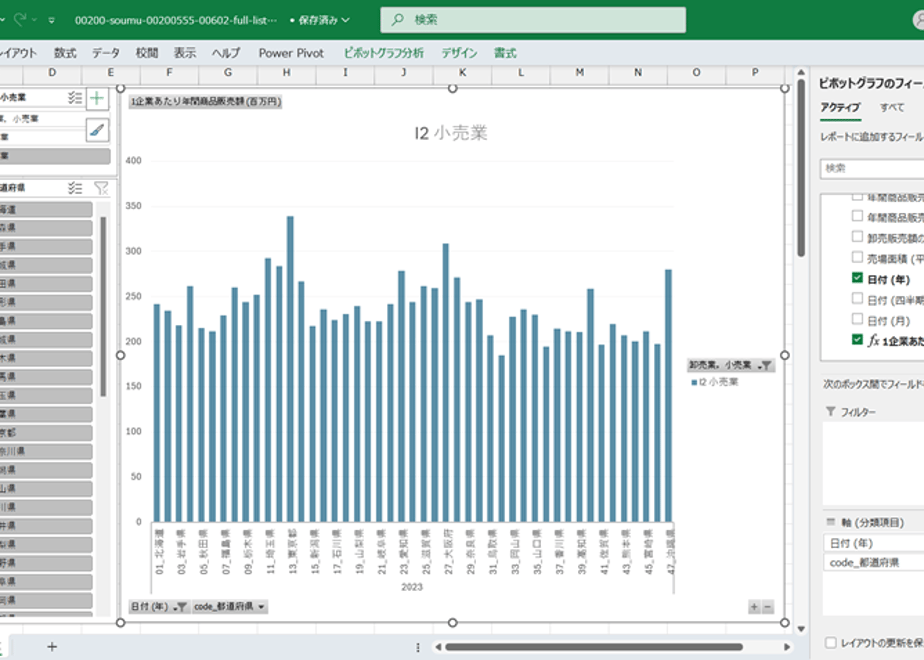Add a new sheet with the plus icon
924x660 pixels.
click(52, 646)
